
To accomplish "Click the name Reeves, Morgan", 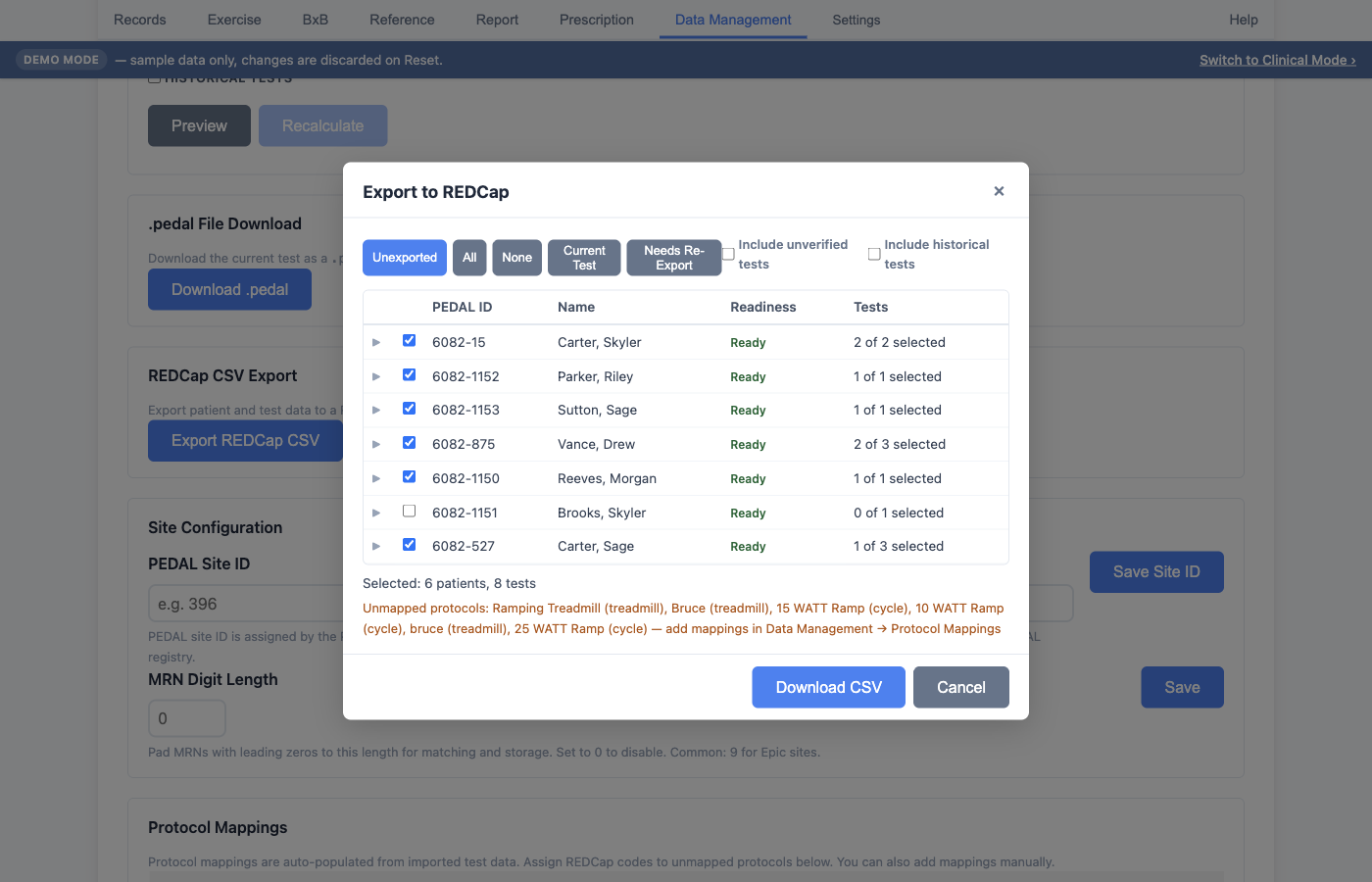I will [608, 478].
